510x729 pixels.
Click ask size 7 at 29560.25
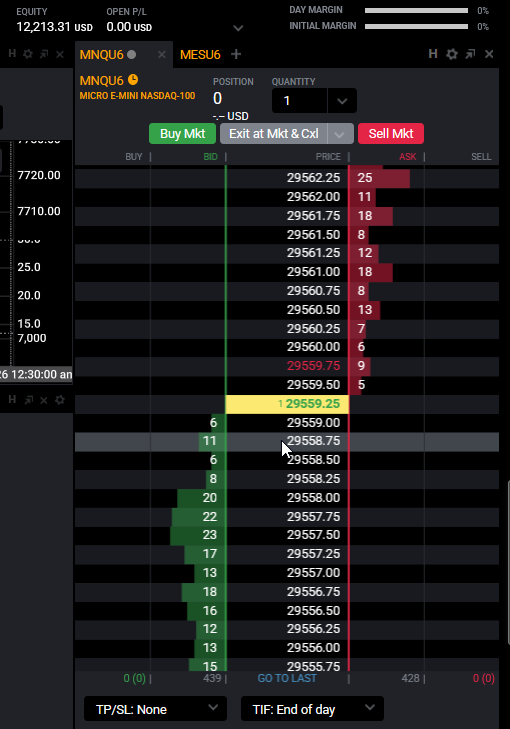[361, 329]
